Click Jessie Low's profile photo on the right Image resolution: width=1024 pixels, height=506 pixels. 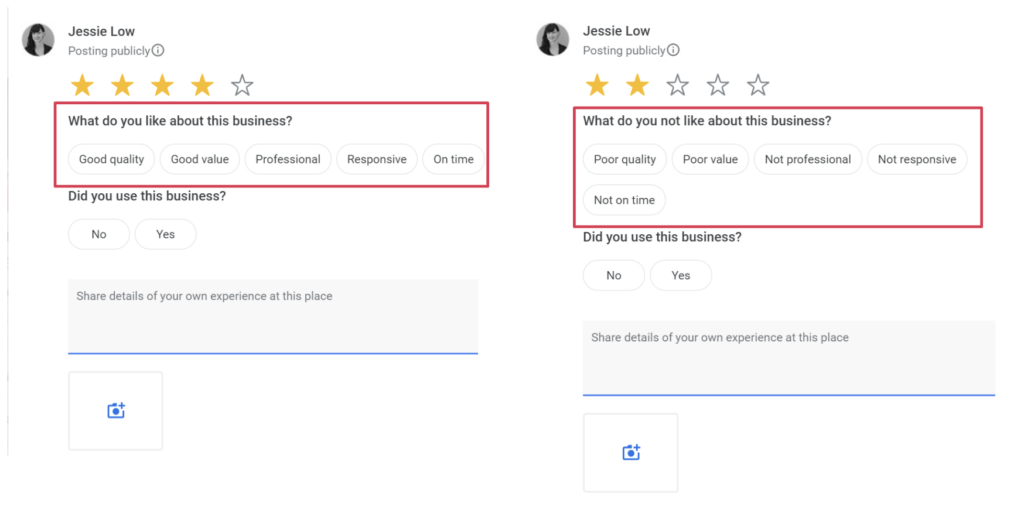click(x=553, y=40)
